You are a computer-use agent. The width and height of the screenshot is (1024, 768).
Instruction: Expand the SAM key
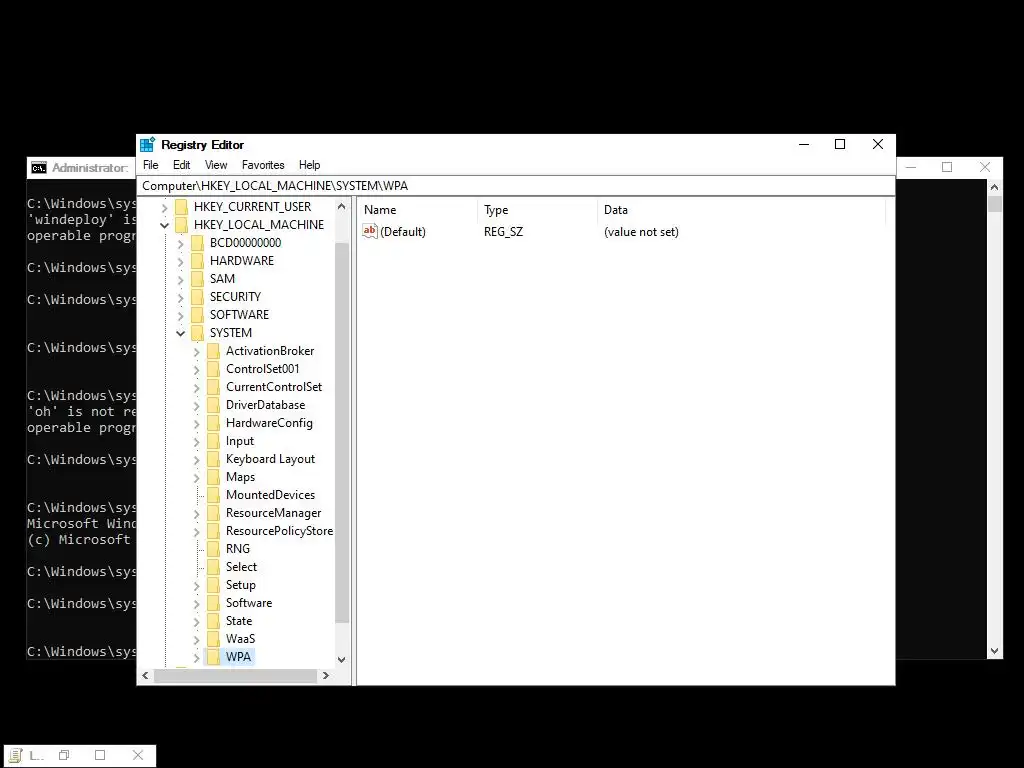(x=181, y=280)
